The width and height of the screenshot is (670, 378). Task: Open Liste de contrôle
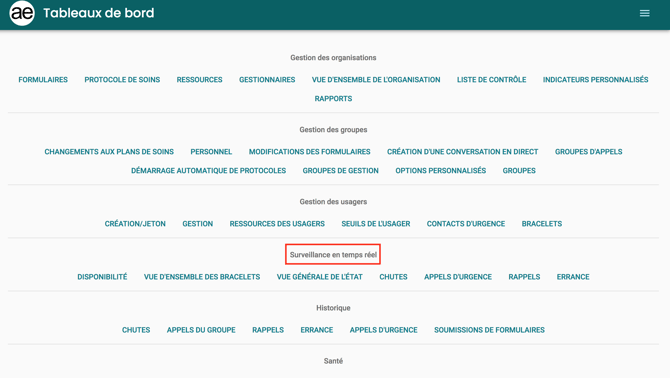(x=491, y=80)
